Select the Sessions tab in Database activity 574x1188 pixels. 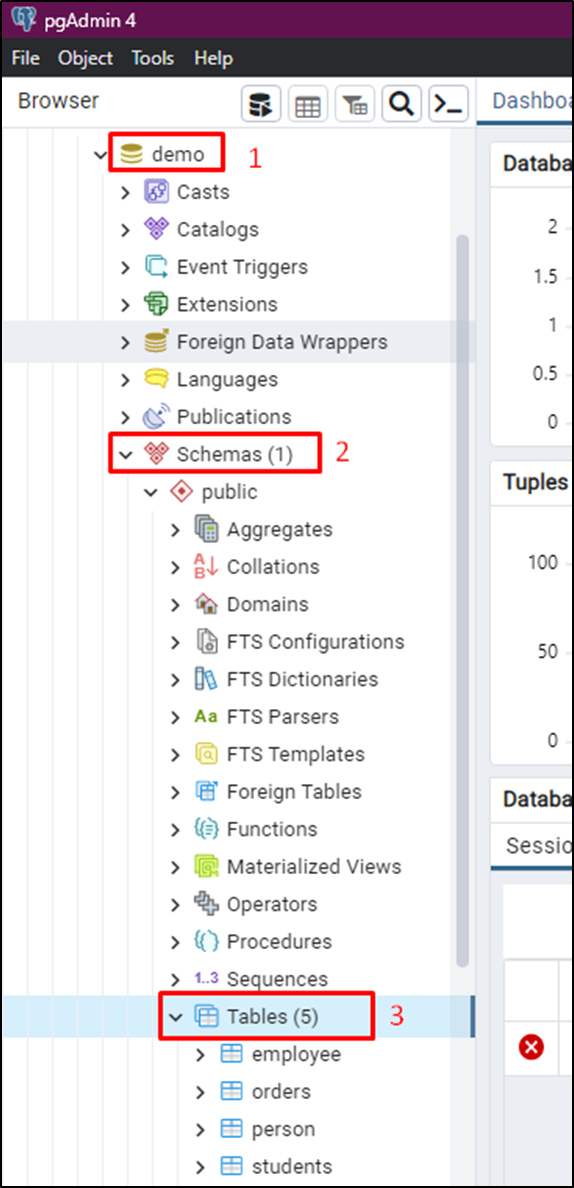(537, 846)
